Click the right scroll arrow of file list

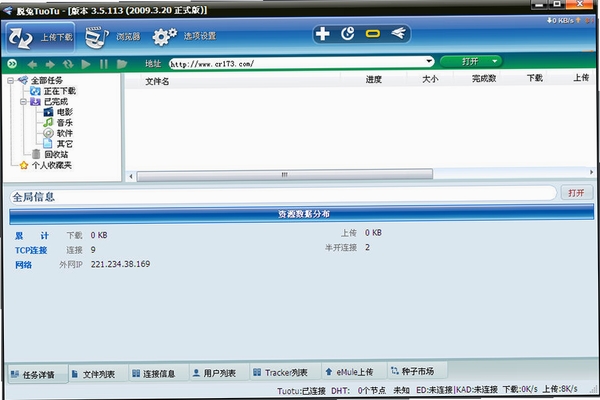[591, 172]
